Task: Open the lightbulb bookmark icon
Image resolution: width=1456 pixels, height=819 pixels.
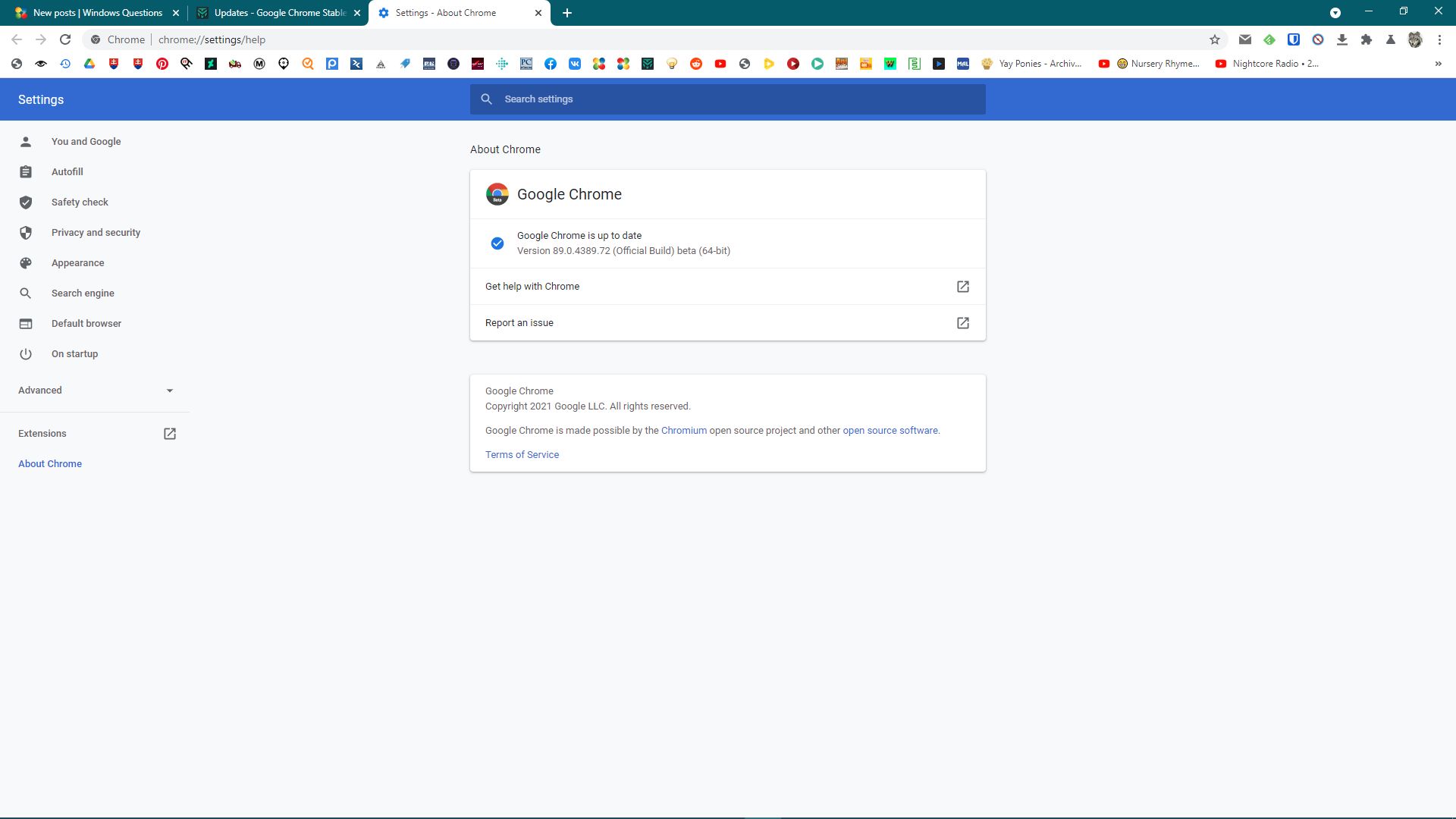Action: 672,64
